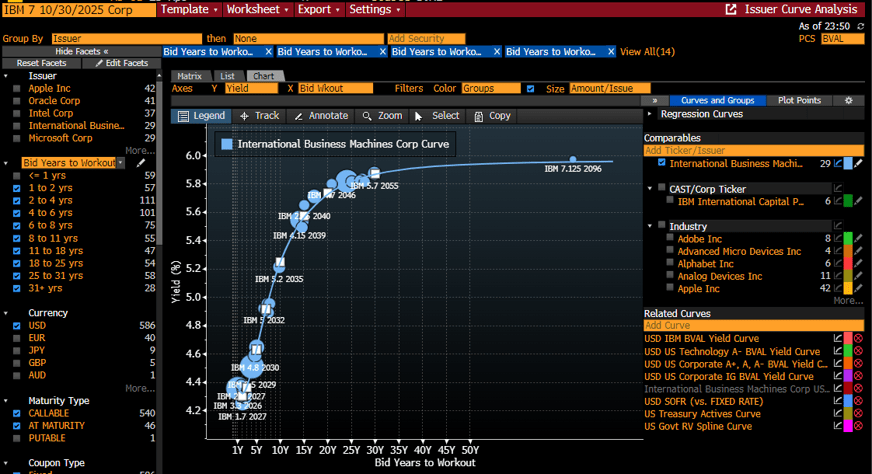Image resolution: width=872 pixels, height=474 pixels.
Task: Check the PUTABLE maturity type checkbox
Action: tap(17, 438)
